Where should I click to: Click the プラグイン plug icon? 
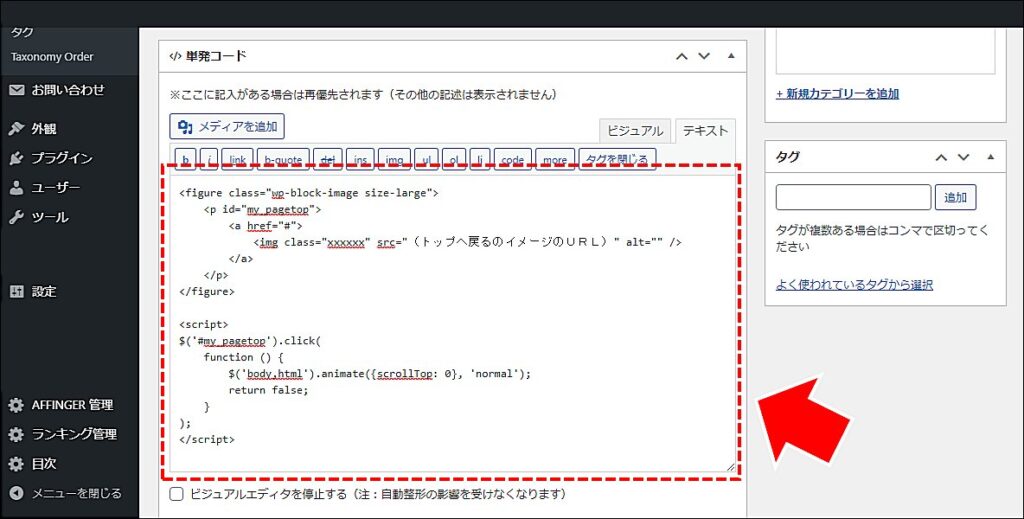click(x=16, y=158)
